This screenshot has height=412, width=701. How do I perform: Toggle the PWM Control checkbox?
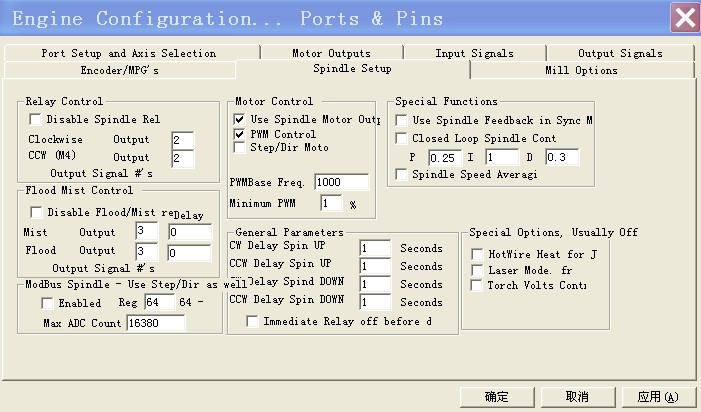pyautogui.click(x=239, y=134)
